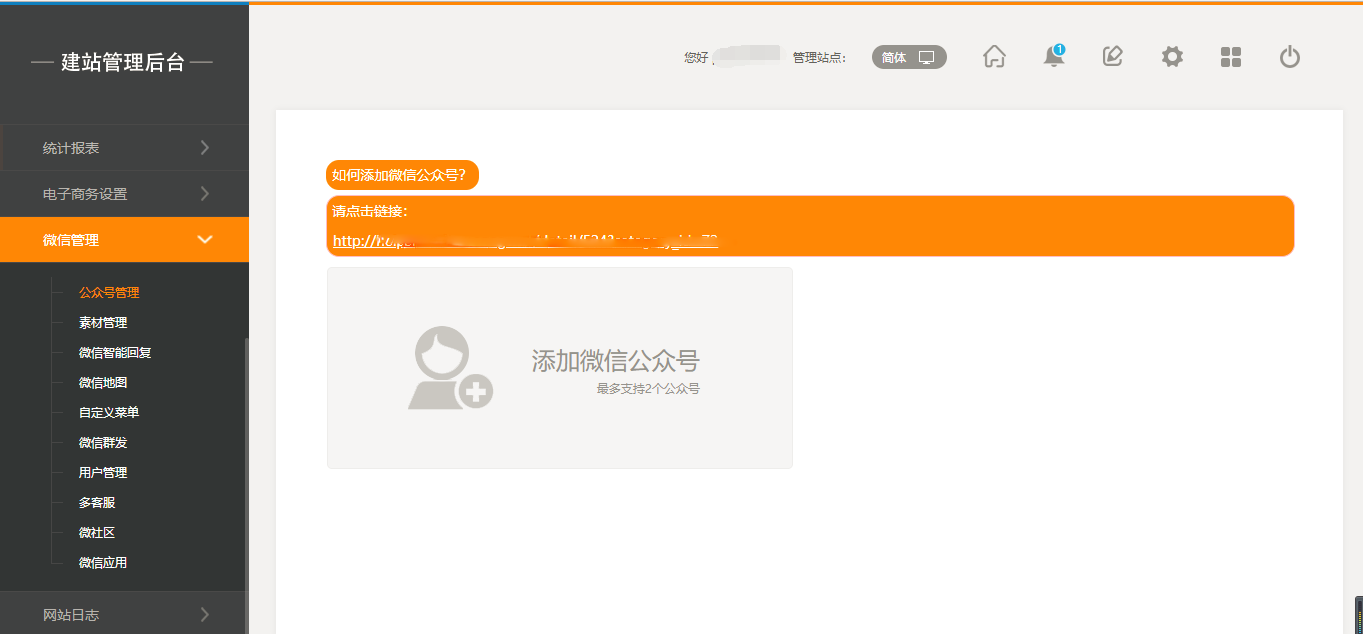
Task: Toggle the 简体 site language switch
Action: coord(908,57)
